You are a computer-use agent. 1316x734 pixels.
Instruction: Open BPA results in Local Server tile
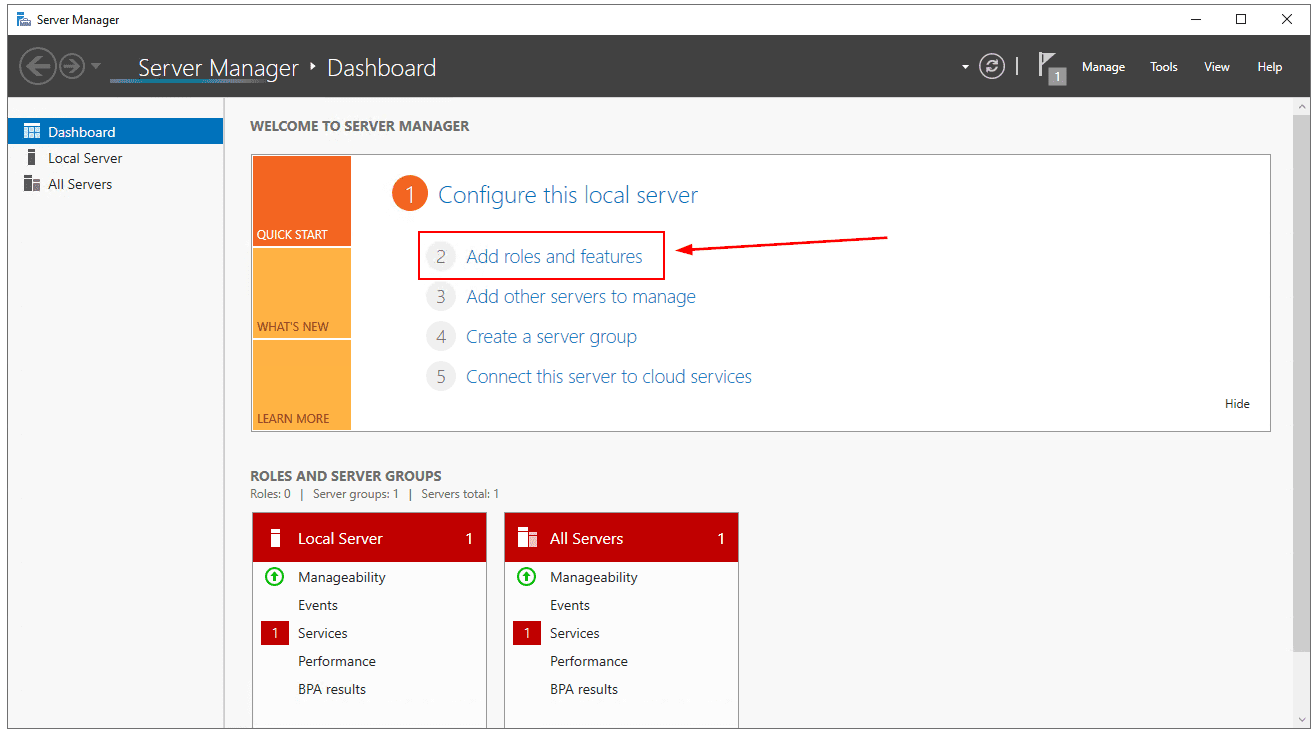[x=332, y=689]
